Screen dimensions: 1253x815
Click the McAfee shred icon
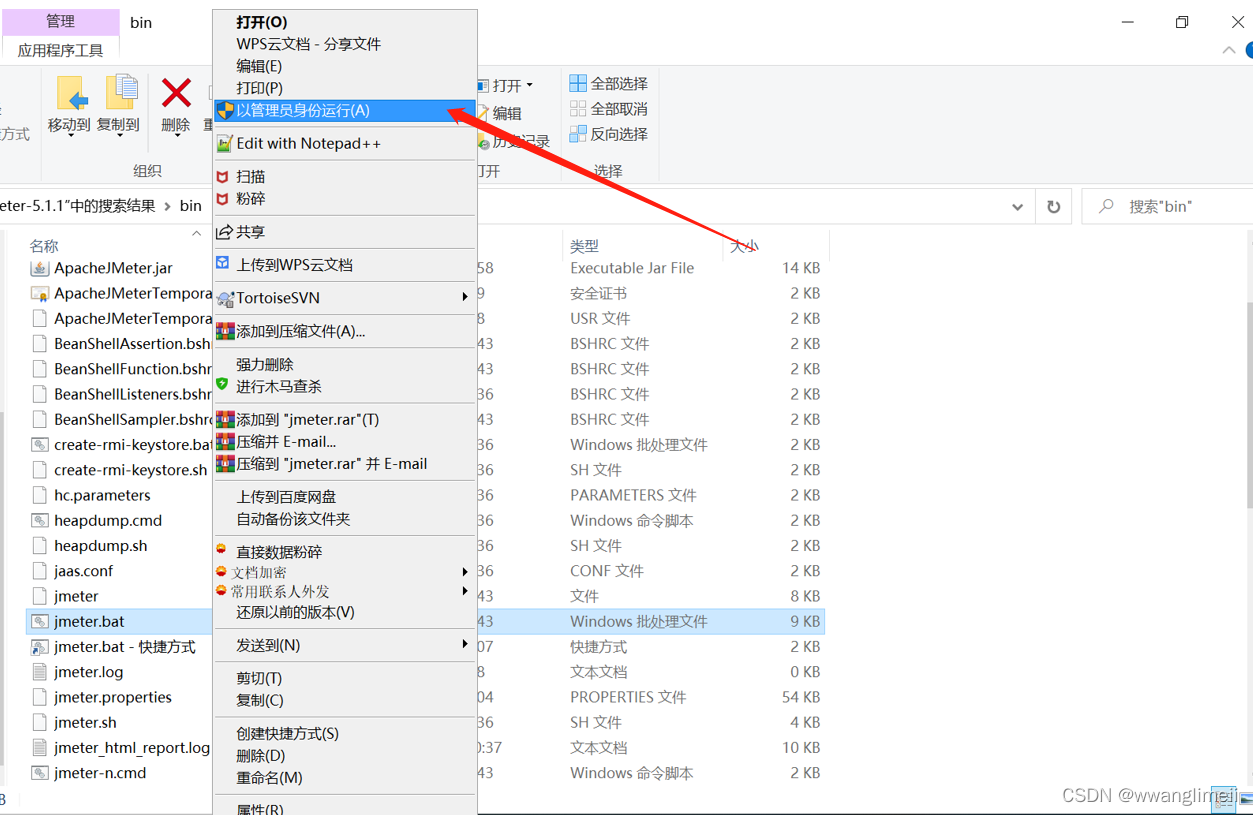(x=223, y=198)
